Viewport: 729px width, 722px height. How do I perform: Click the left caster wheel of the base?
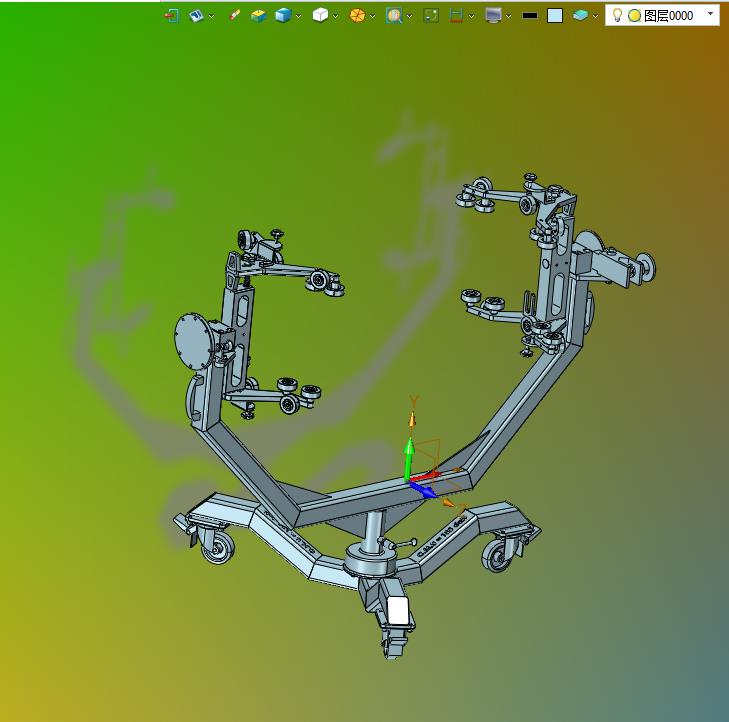click(x=218, y=547)
